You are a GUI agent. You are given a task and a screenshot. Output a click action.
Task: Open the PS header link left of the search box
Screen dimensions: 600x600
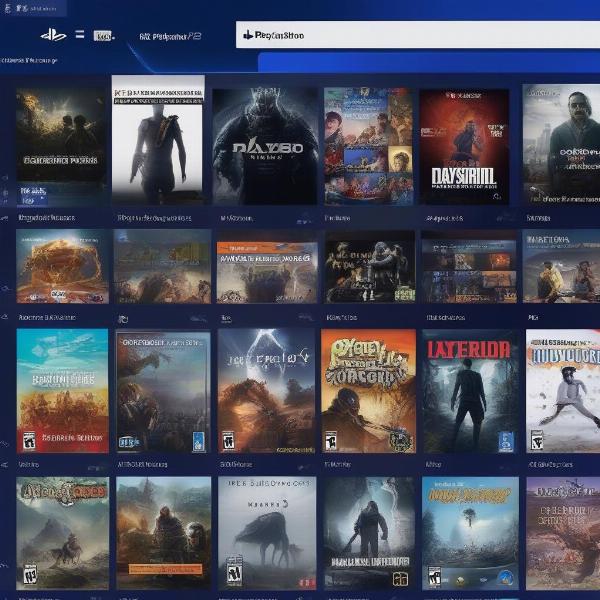coord(170,36)
